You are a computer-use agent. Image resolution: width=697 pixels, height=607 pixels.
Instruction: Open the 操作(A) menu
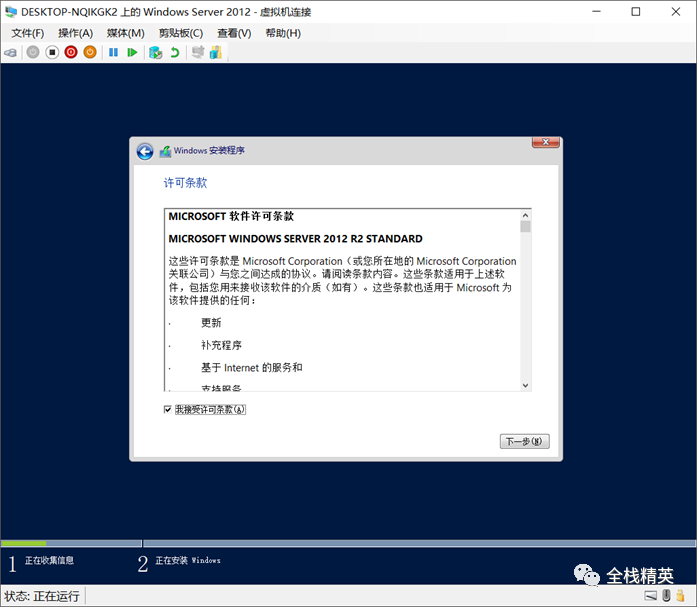(x=76, y=33)
